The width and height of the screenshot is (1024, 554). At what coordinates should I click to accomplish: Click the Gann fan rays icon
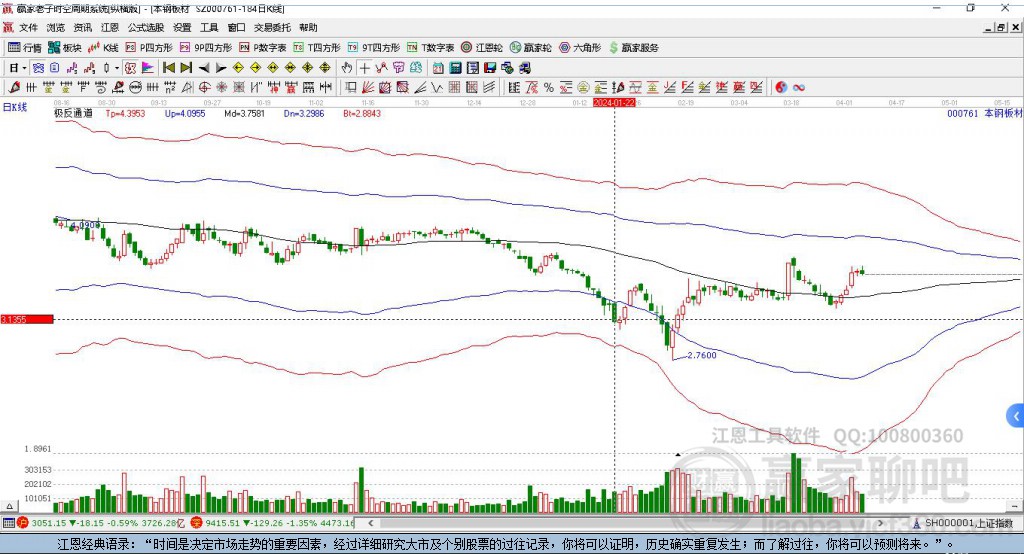pos(369,87)
